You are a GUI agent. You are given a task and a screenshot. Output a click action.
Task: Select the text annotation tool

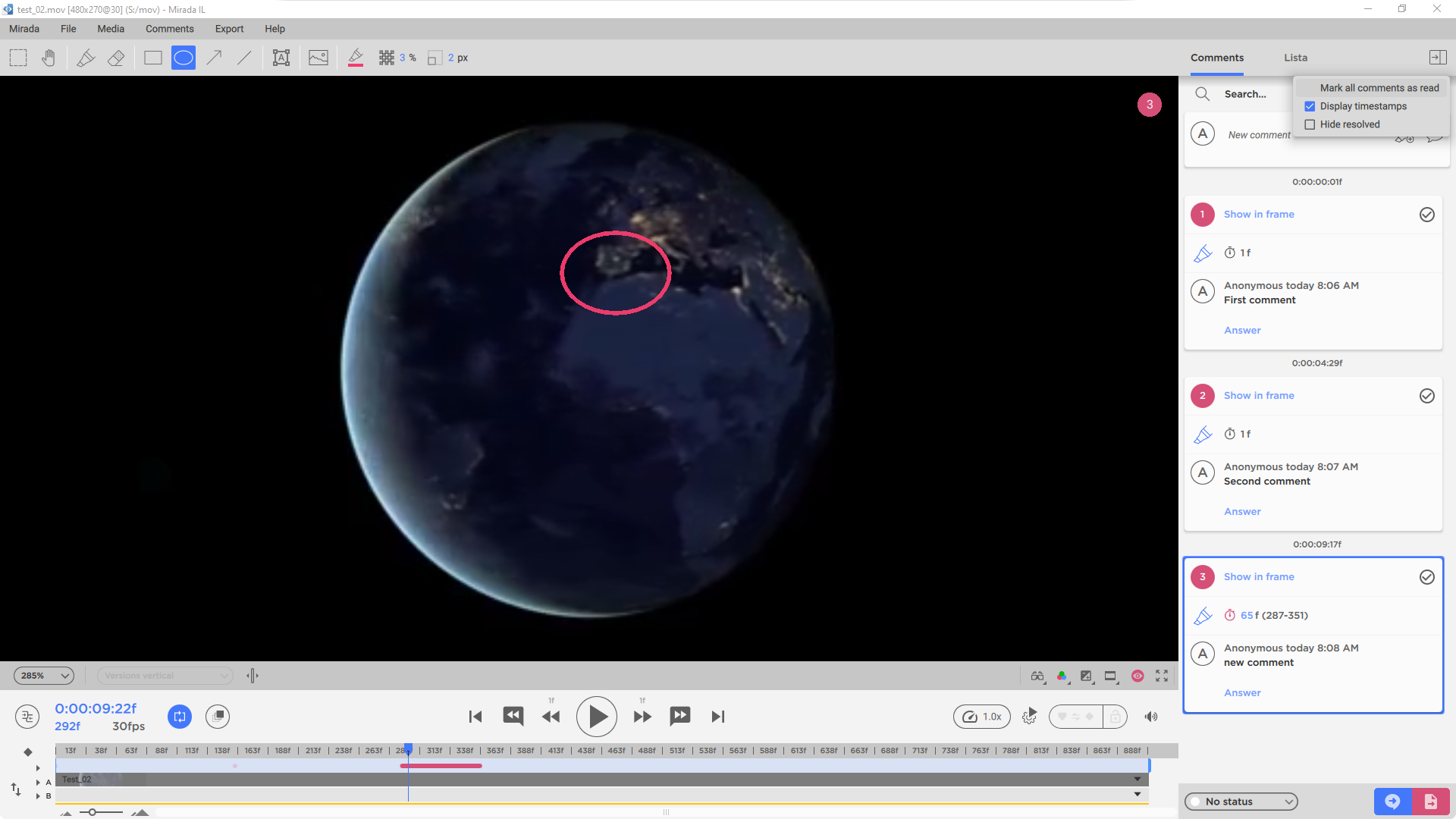click(281, 58)
